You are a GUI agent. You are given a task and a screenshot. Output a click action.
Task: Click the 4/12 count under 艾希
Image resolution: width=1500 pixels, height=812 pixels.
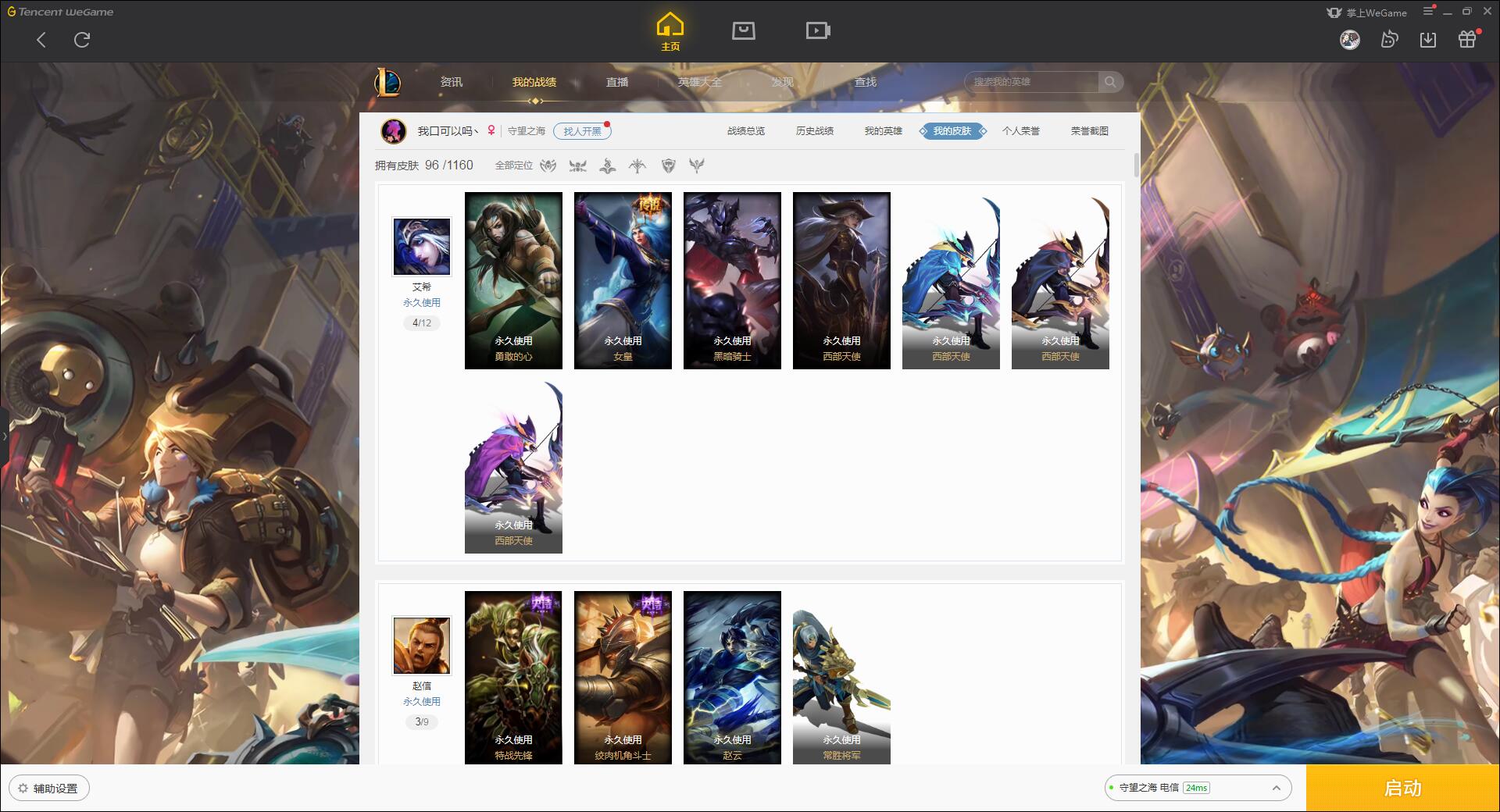coord(422,323)
